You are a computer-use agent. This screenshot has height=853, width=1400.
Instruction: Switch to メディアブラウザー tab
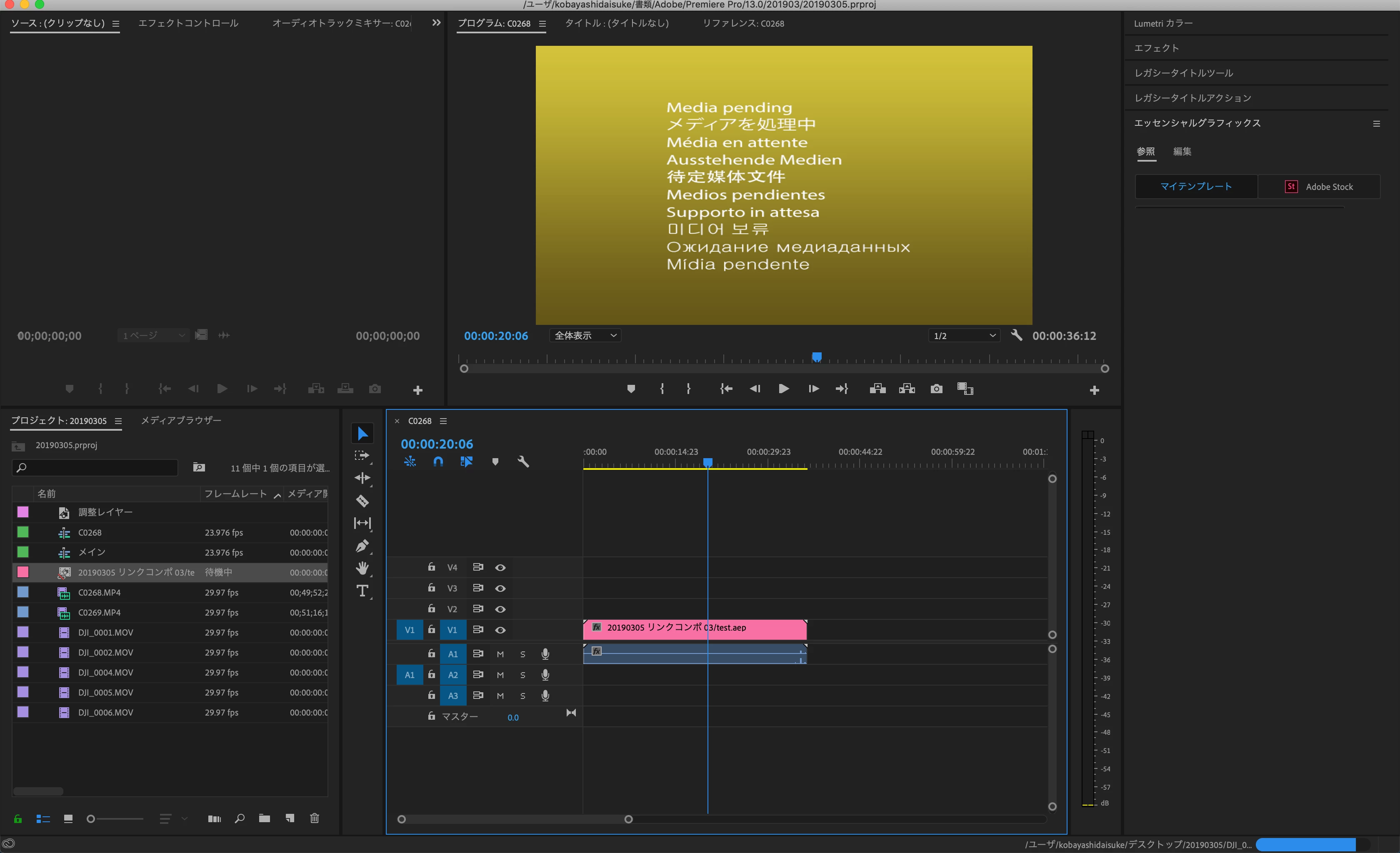tap(181, 420)
